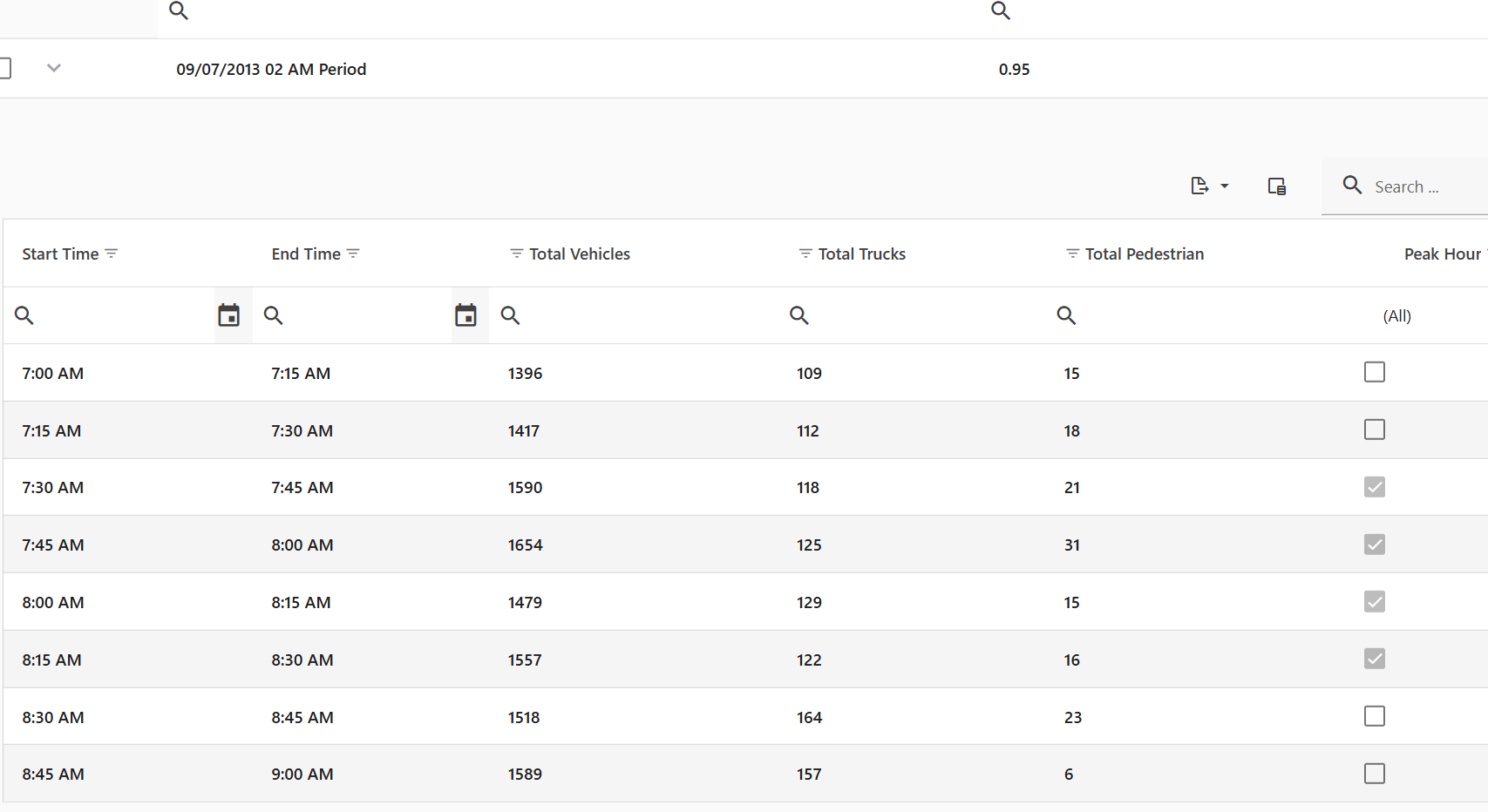Expand the 09/07/2013 02 AM Period row
The width and height of the screenshot is (1488, 812).
point(54,68)
